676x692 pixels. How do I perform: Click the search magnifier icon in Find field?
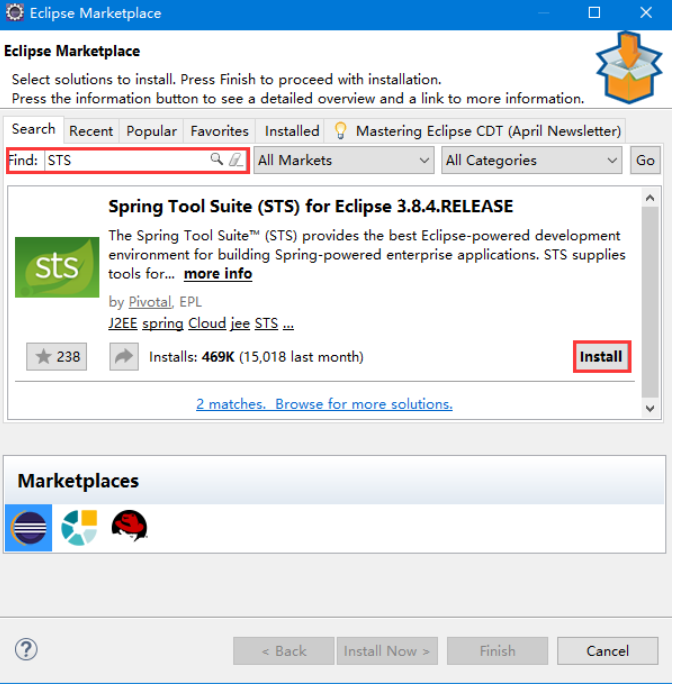click(217, 160)
